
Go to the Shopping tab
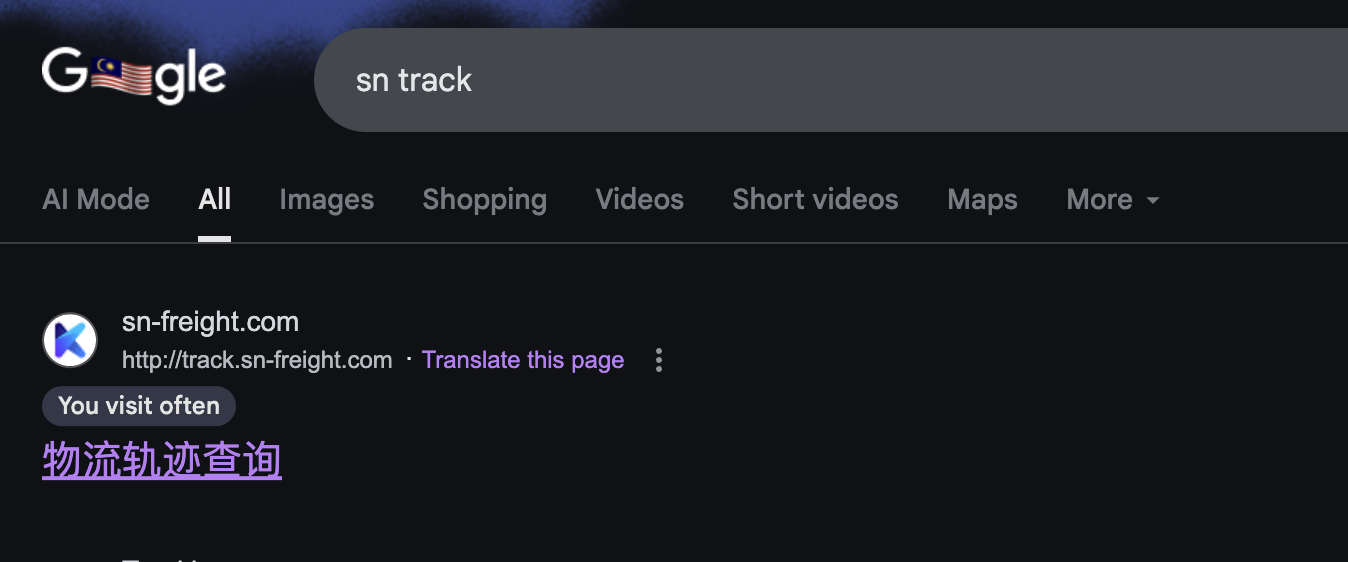[485, 200]
